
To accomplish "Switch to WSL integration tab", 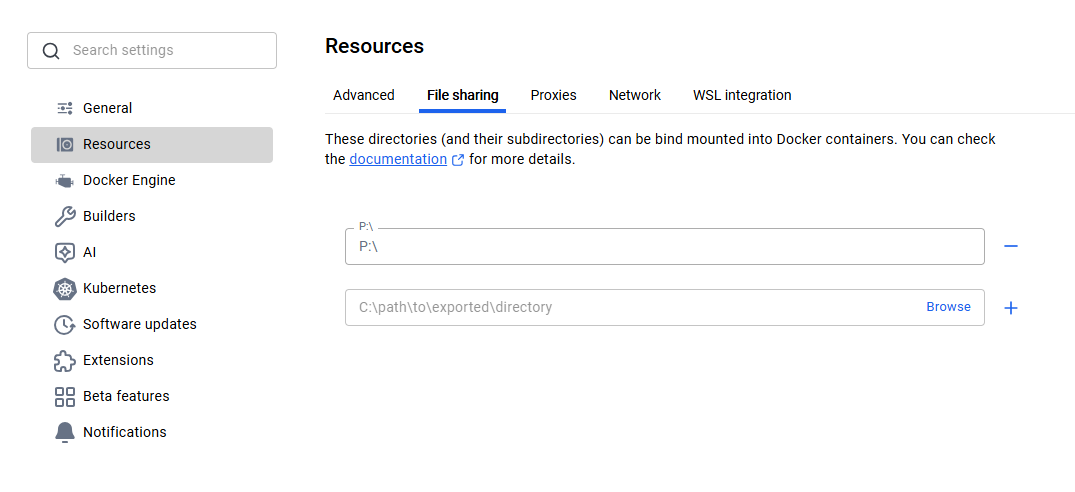I will (742, 95).
